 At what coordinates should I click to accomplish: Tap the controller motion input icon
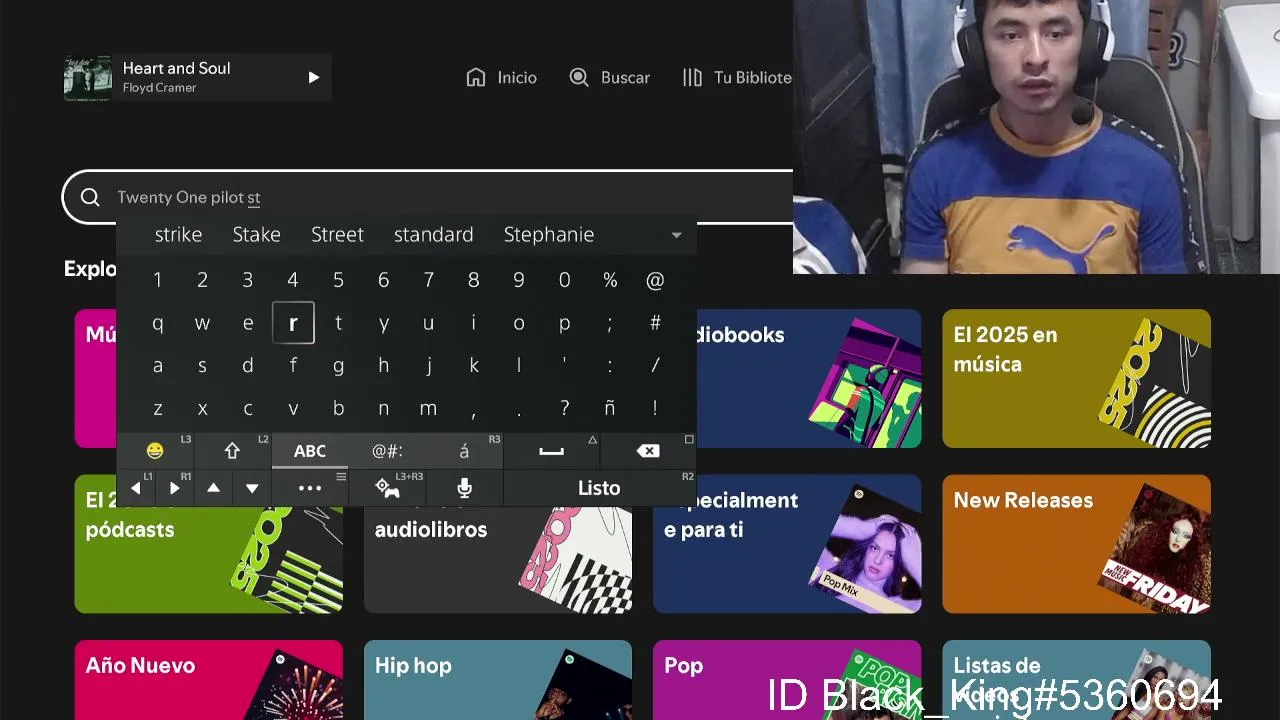tap(387, 488)
